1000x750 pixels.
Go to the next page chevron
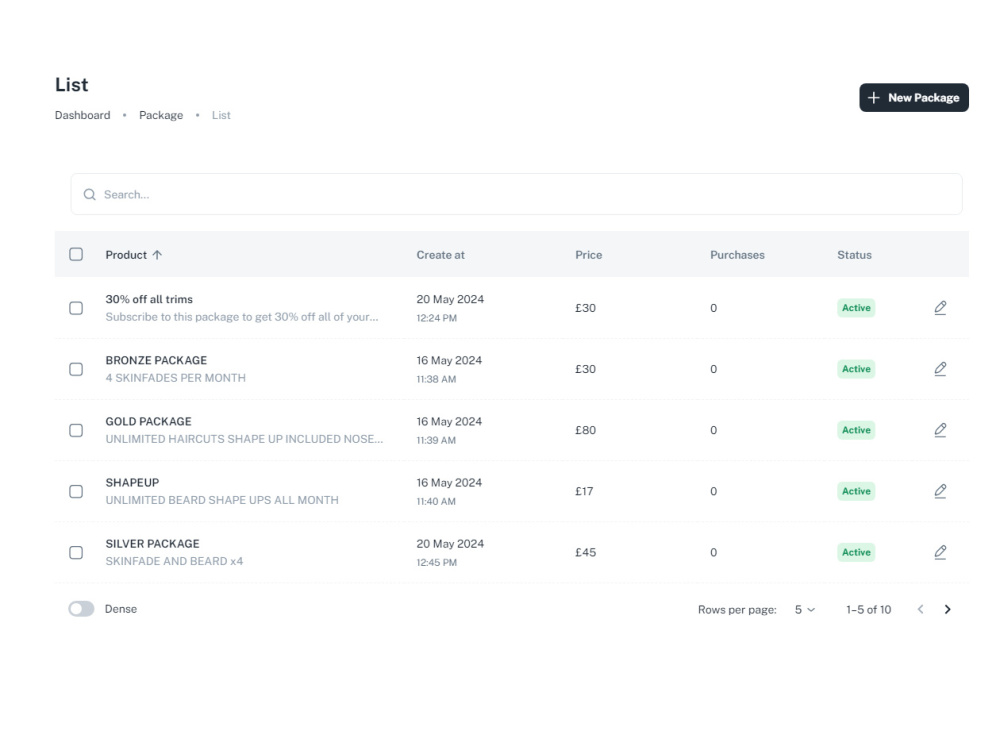pyautogui.click(x=947, y=608)
